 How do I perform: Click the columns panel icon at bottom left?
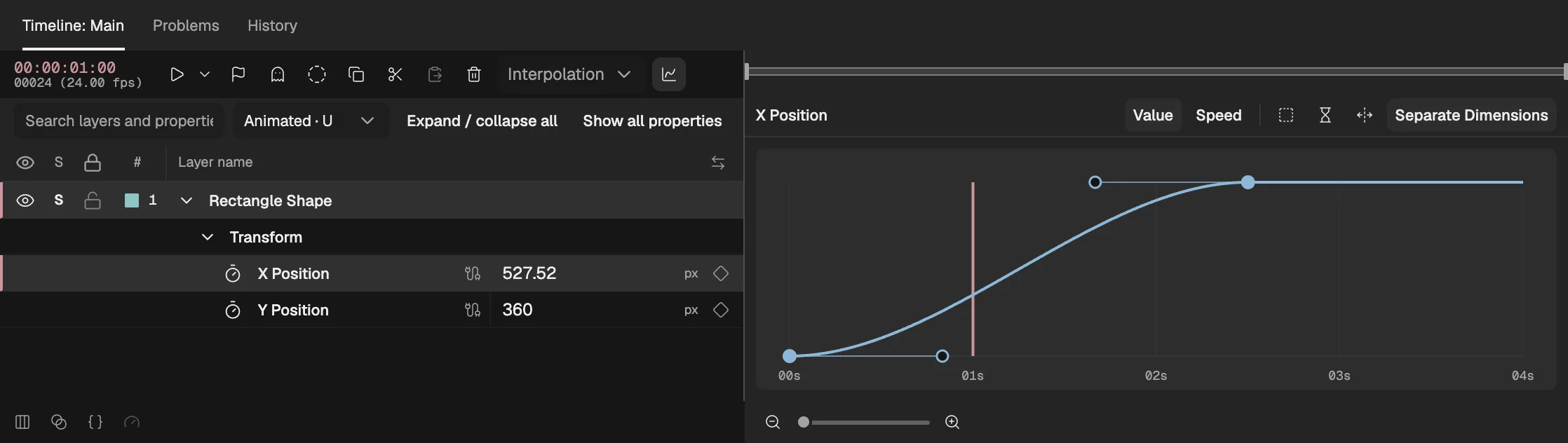click(22, 422)
